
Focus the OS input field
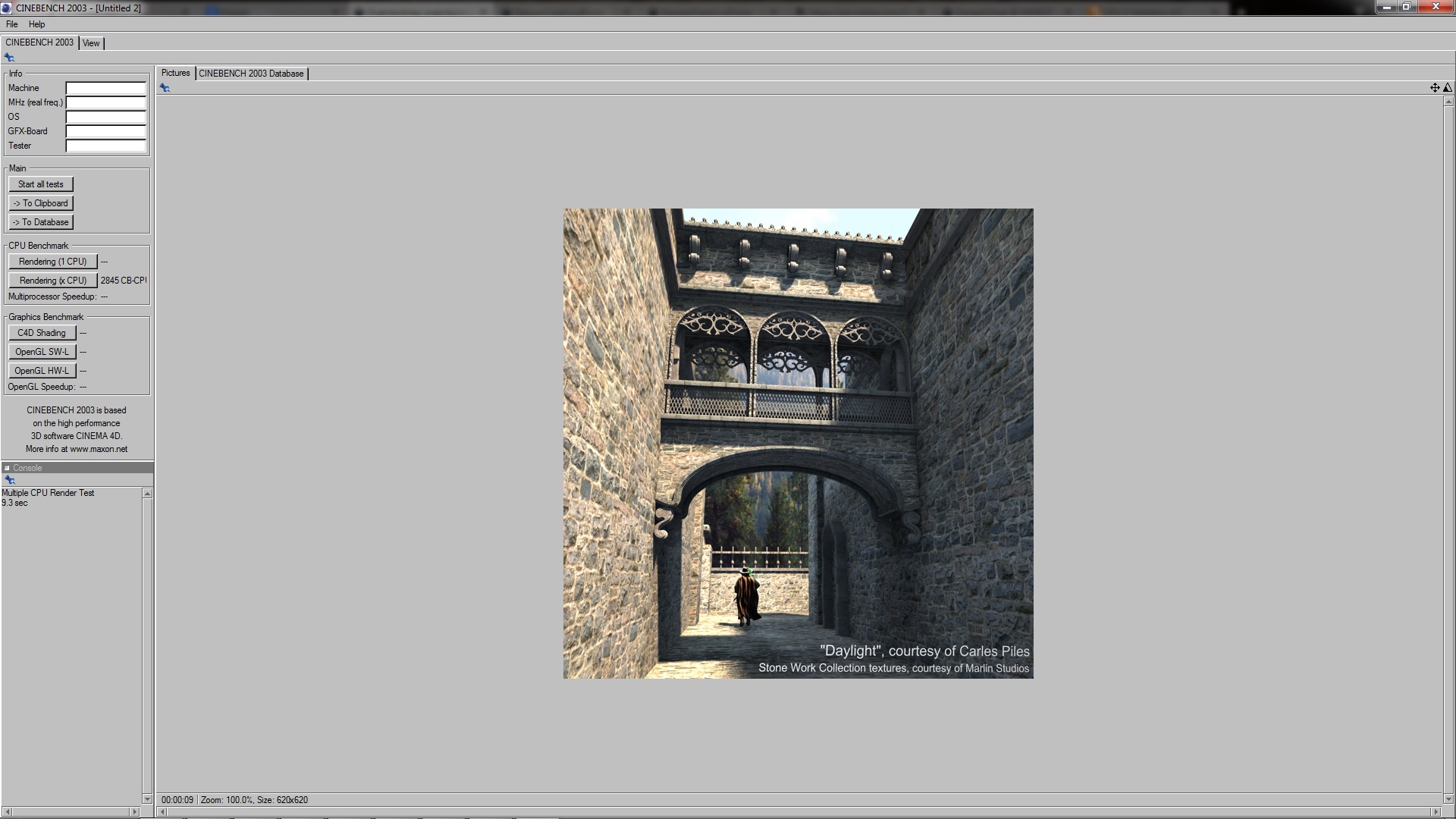(x=105, y=117)
